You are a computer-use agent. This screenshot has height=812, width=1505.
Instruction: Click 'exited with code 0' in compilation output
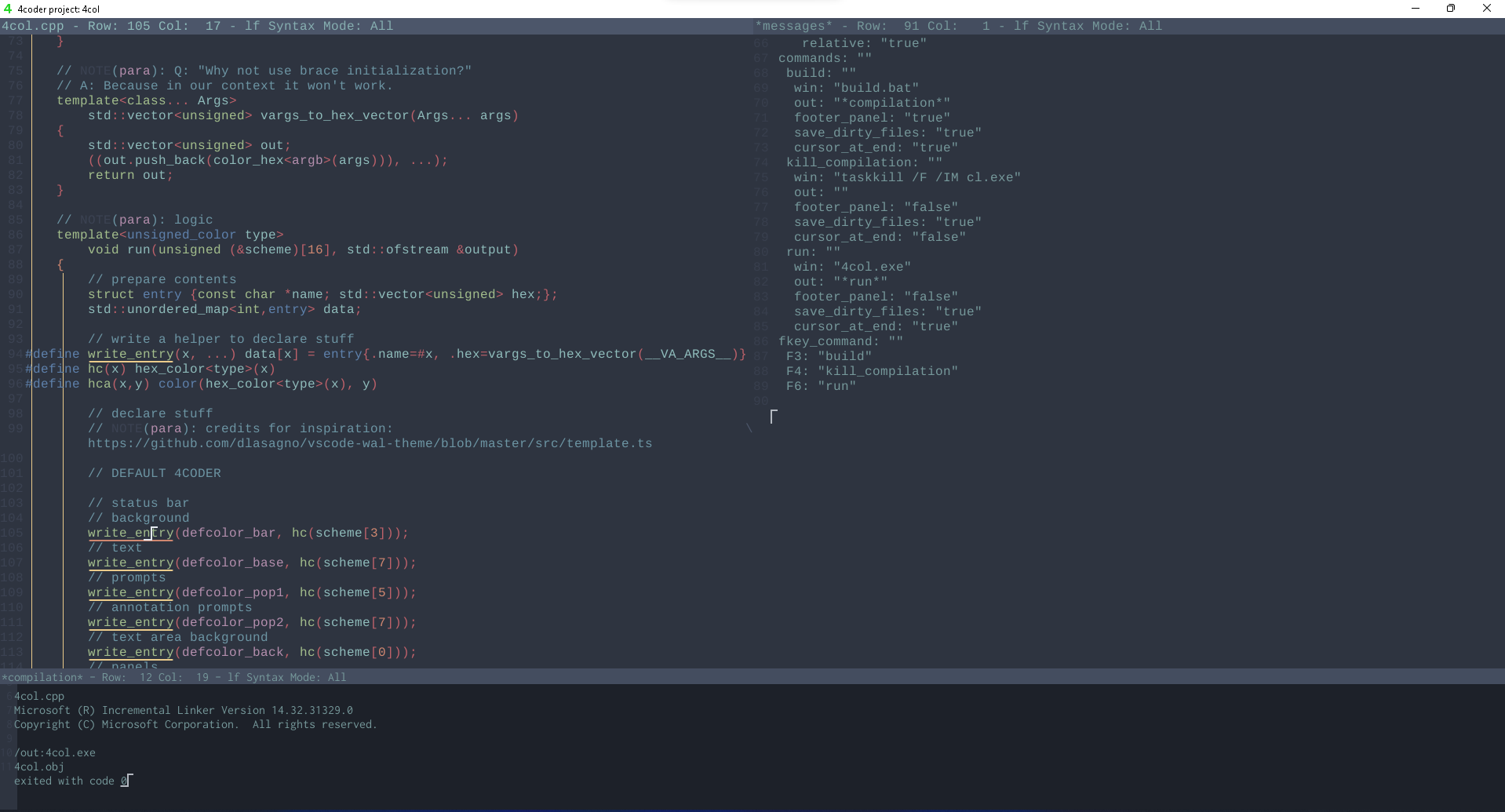point(71,781)
